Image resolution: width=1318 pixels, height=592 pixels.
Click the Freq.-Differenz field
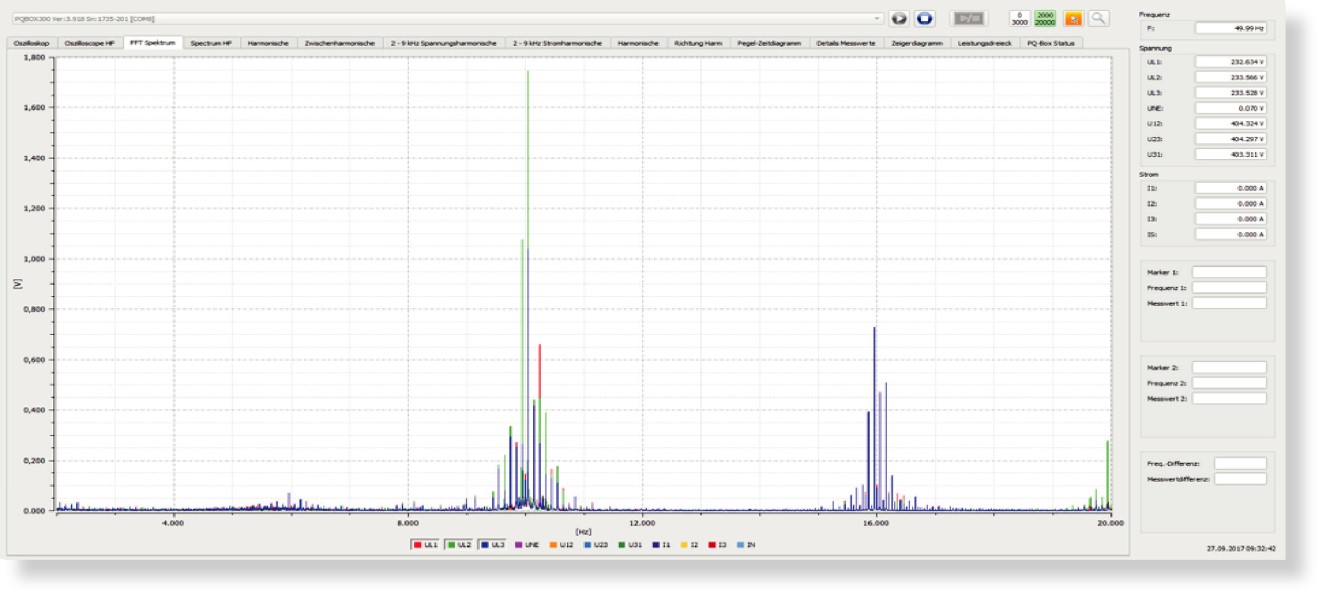[1240, 463]
